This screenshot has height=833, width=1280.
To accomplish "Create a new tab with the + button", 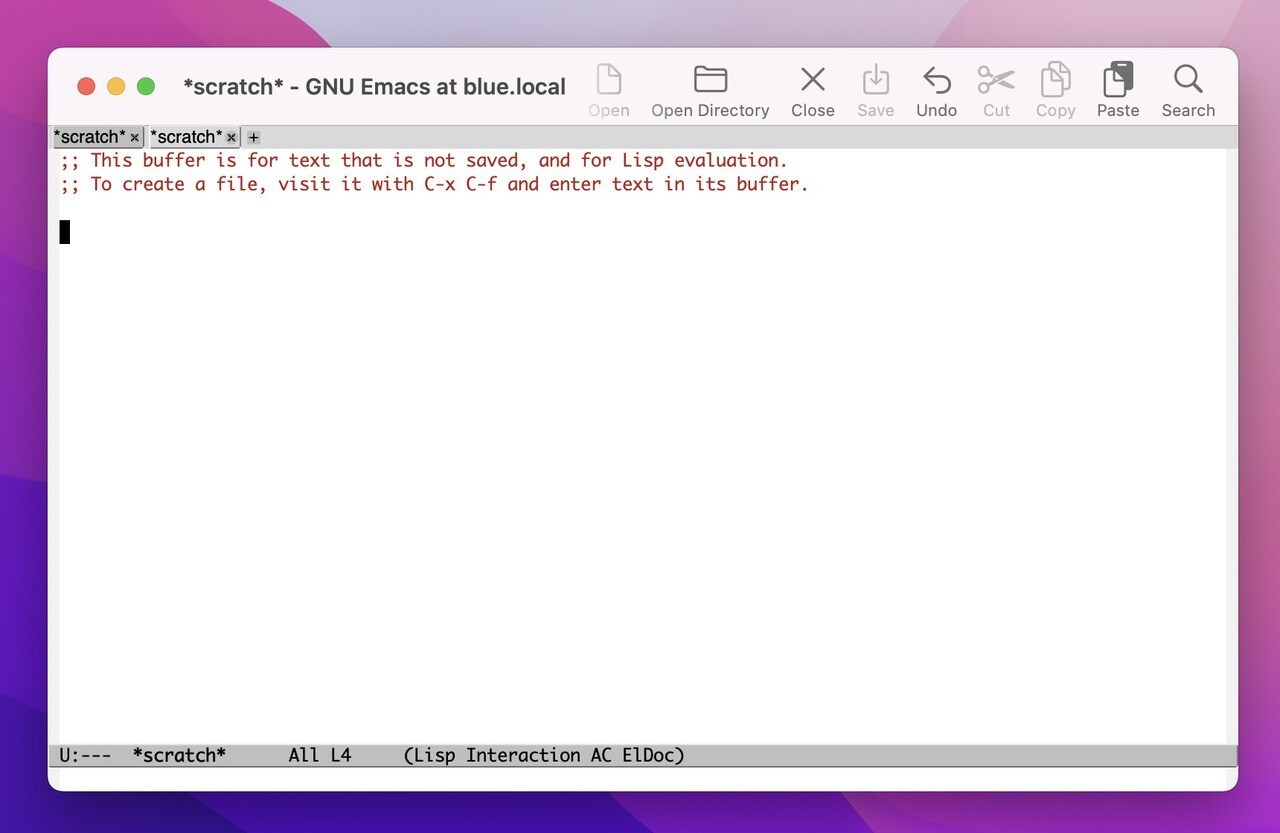I will pyautogui.click(x=253, y=137).
